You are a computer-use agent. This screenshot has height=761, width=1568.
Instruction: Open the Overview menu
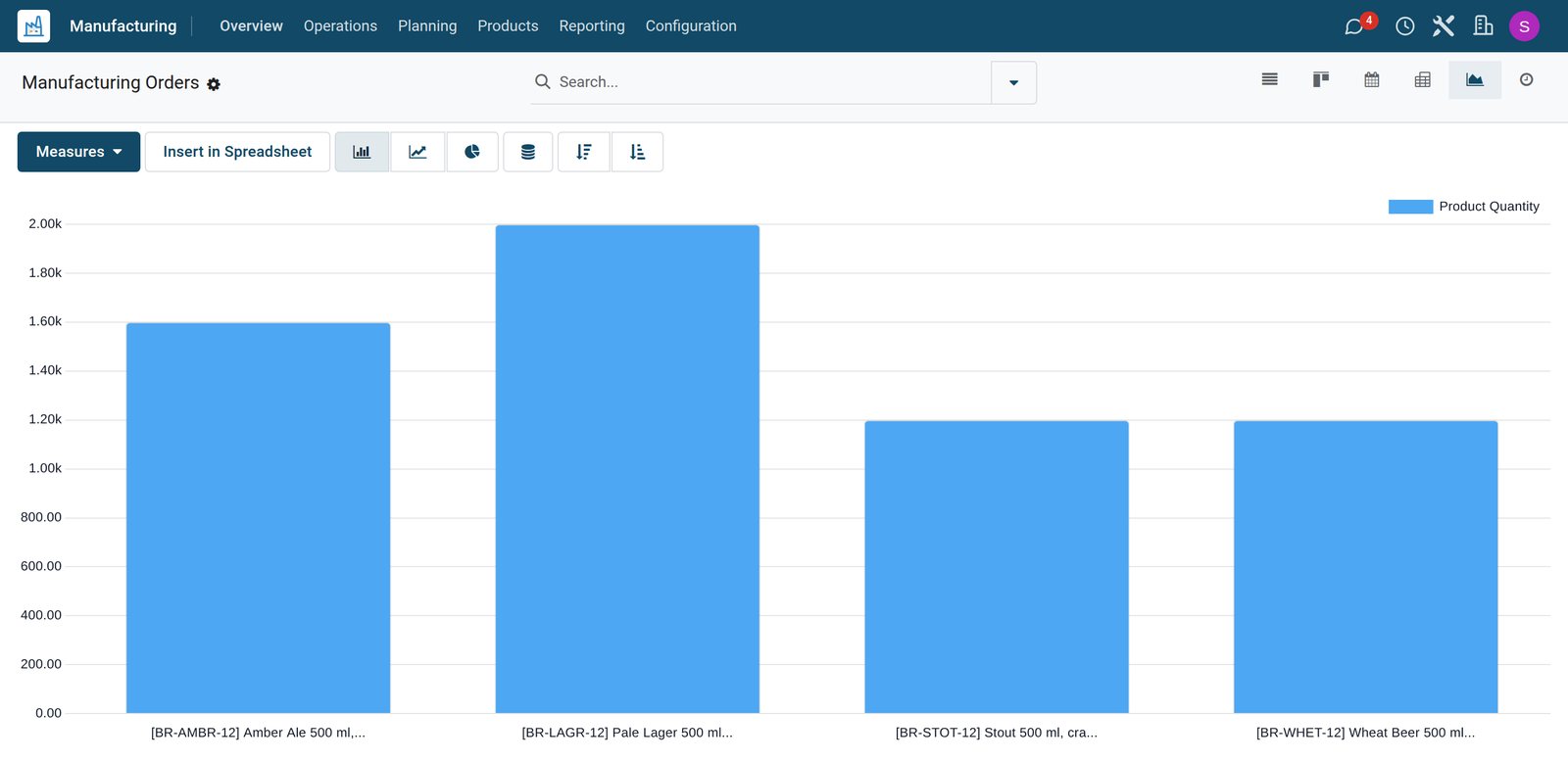[251, 26]
